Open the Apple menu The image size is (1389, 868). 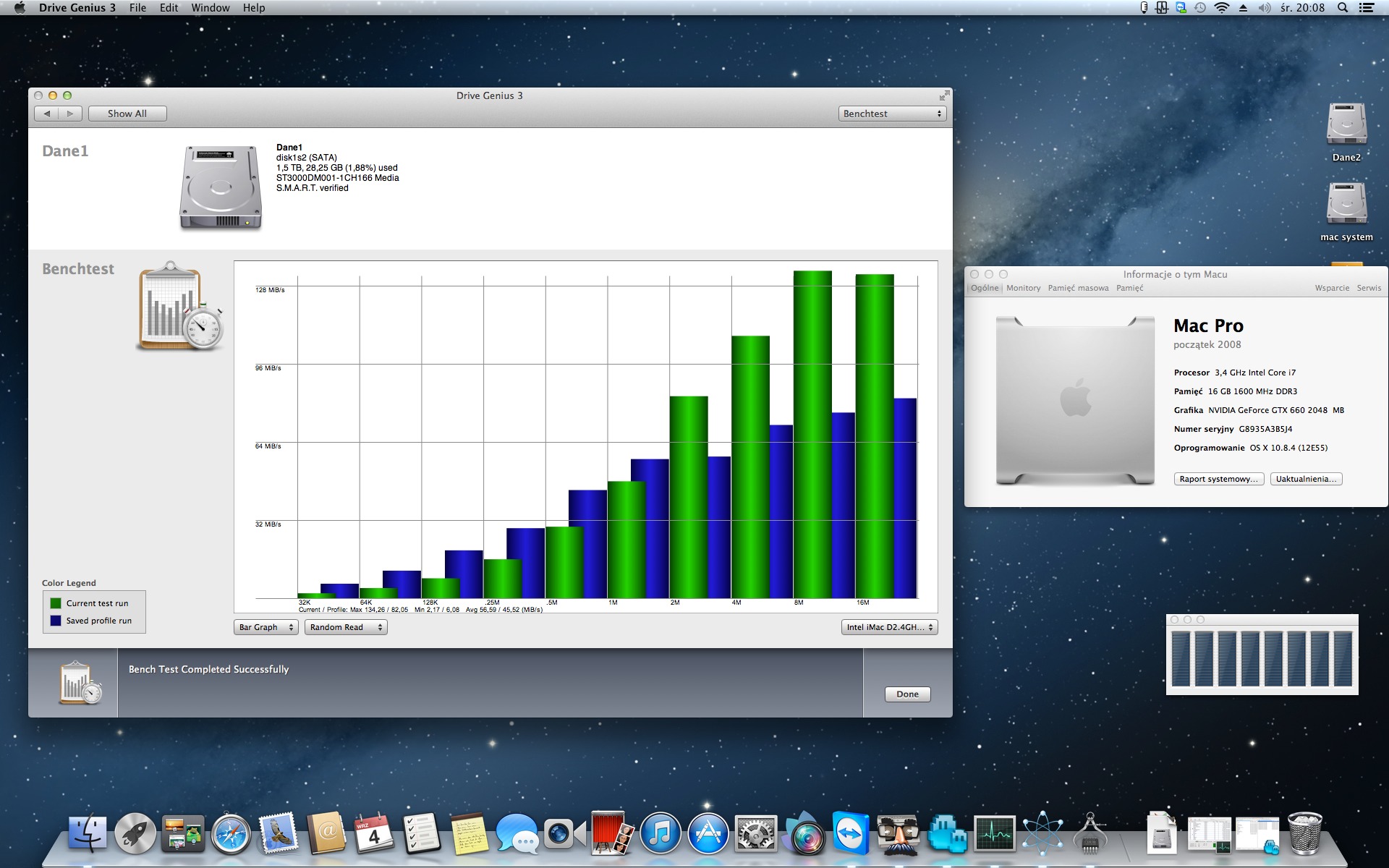pyautogui.click(x=20, y=8)
